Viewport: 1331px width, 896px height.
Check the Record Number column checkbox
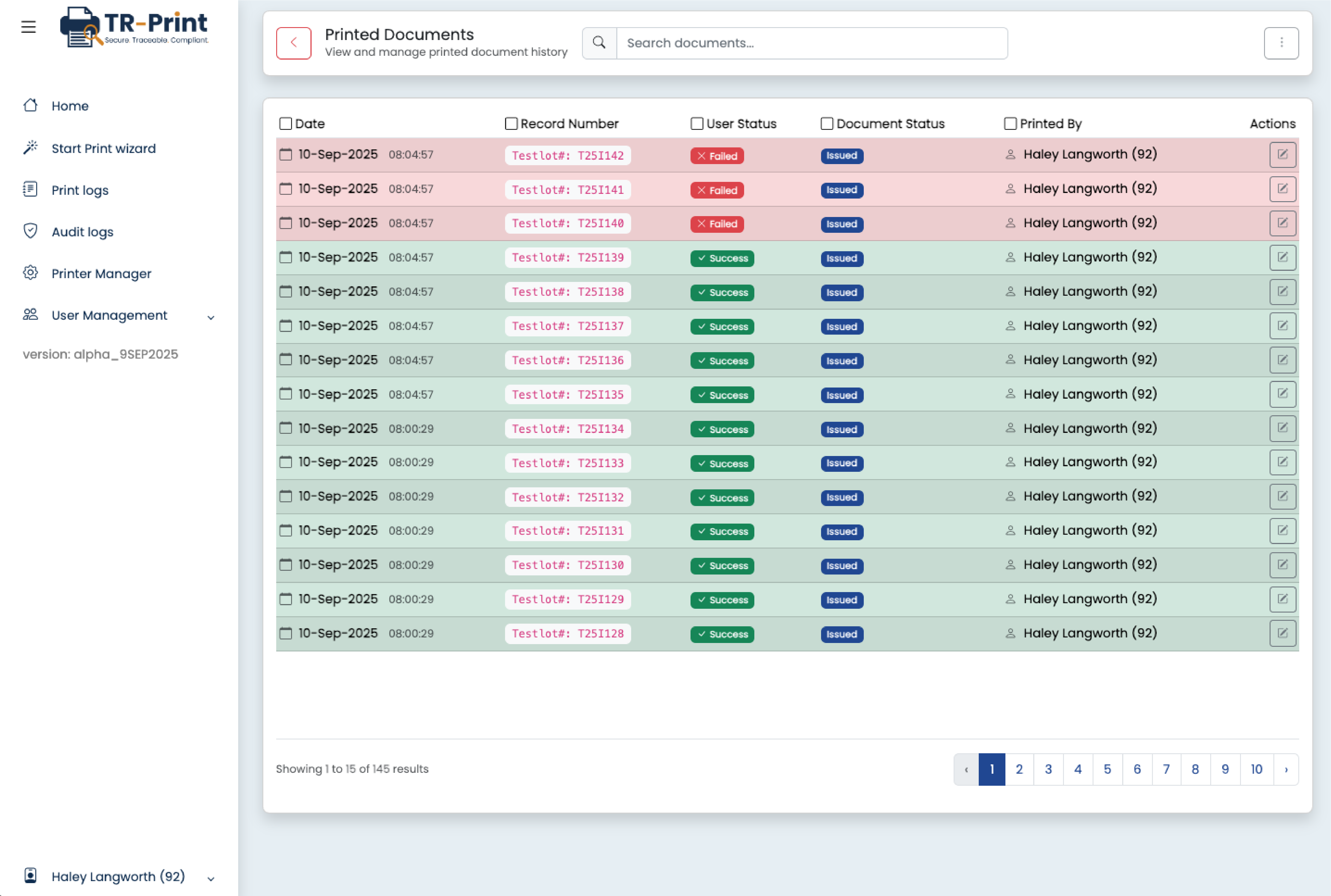(x=510, y=123)
